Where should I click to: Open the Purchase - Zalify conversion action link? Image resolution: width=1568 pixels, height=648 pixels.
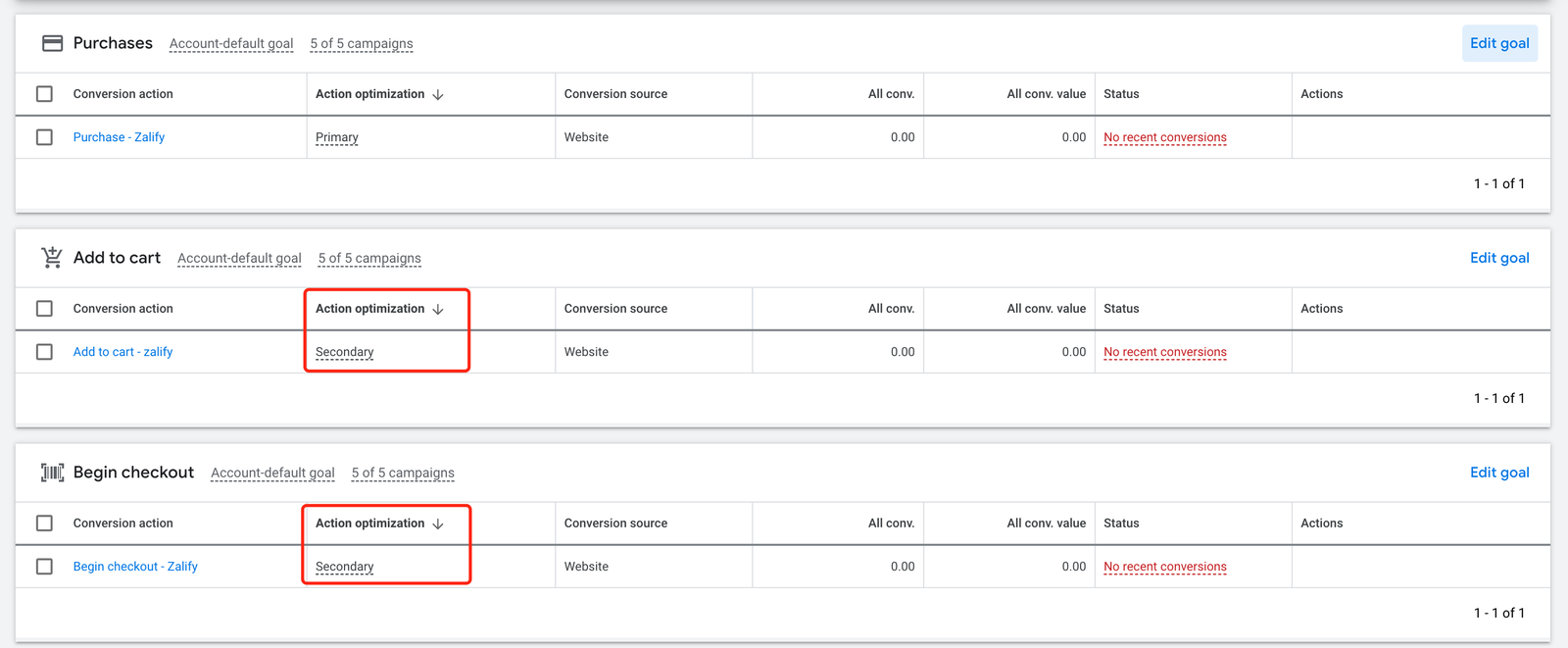119,137
